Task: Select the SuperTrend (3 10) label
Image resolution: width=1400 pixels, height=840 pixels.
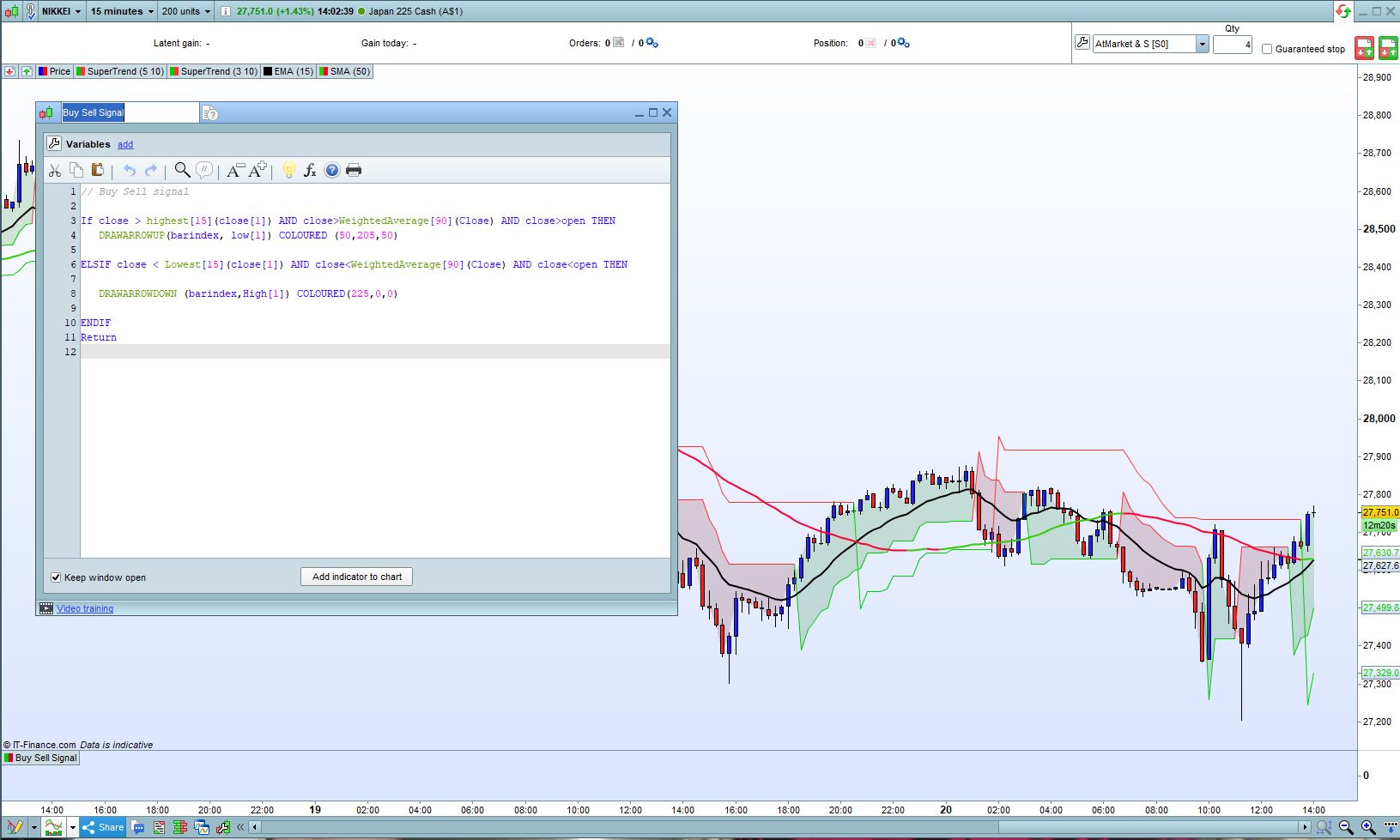Action: point(214,71)
